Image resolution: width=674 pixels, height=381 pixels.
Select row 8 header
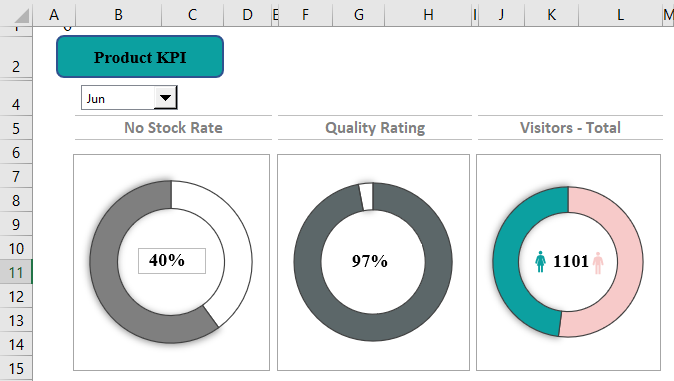click(x=16, y=200)
